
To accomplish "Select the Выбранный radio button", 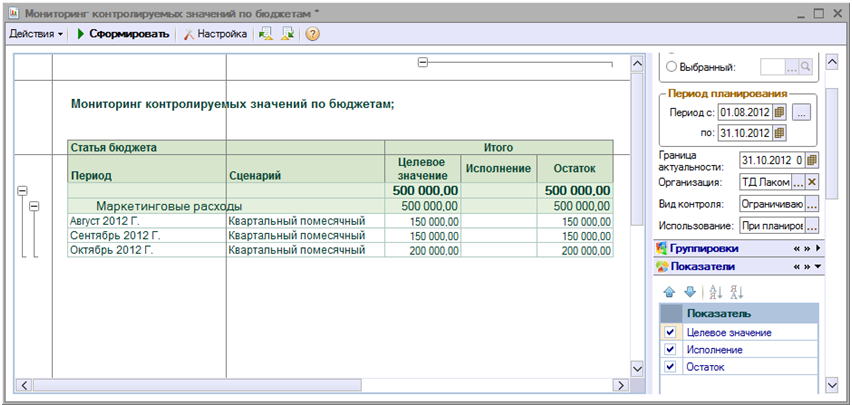I will 671,67.
